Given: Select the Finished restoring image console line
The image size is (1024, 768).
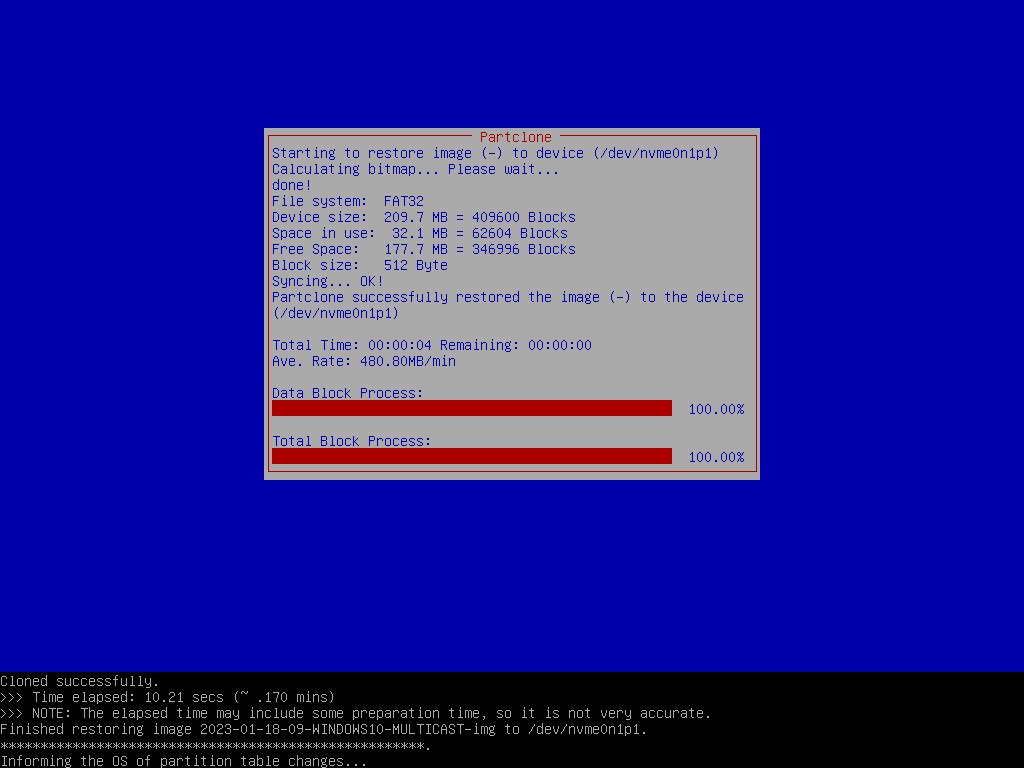Looking at the screenshot, I should pyautogui.click(x=324, y=729).
